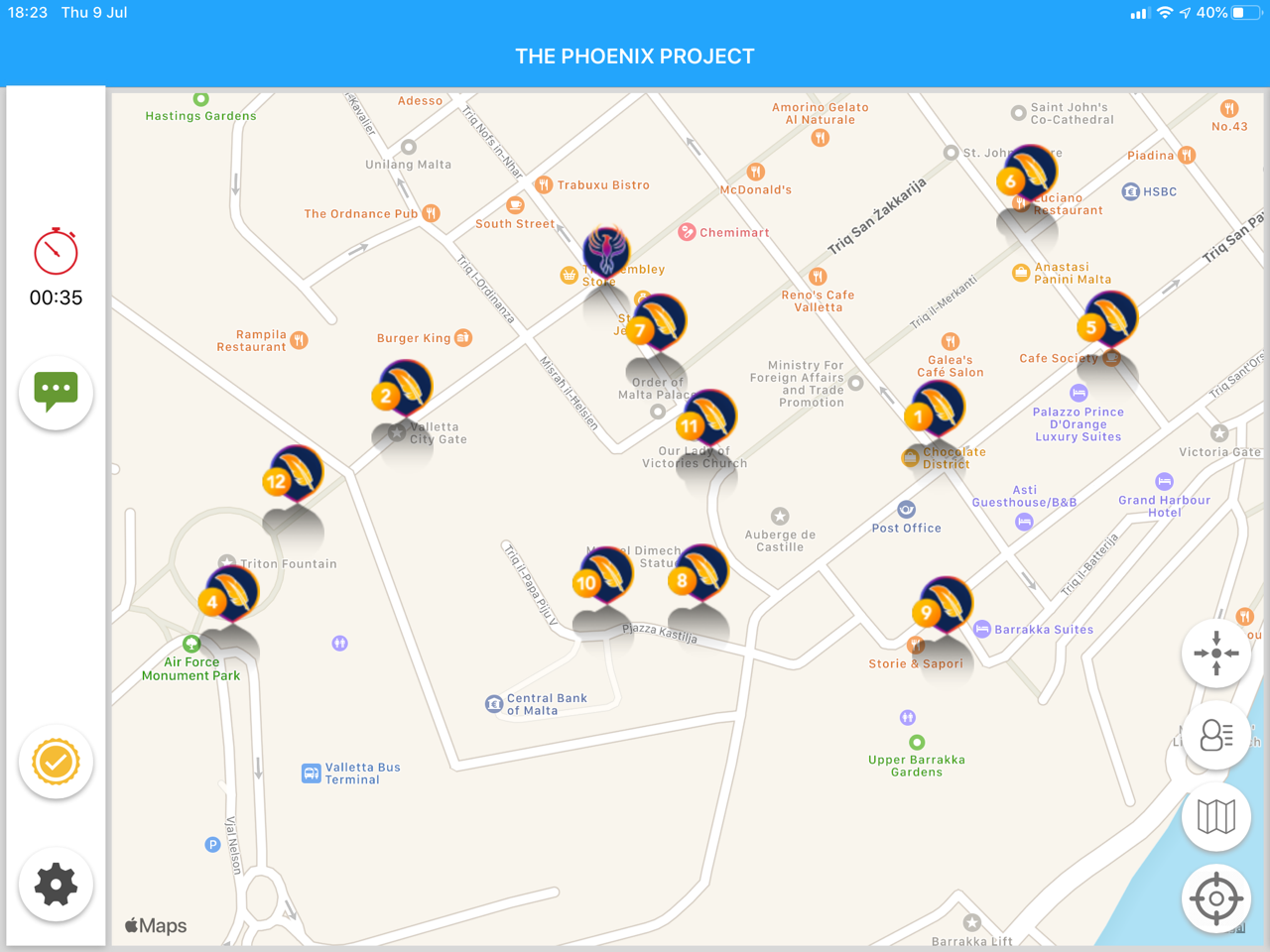Viewport: 1270px width, 952px height.
Task: Tap the Unilang Malta label
Action: [x=408, y=165]
